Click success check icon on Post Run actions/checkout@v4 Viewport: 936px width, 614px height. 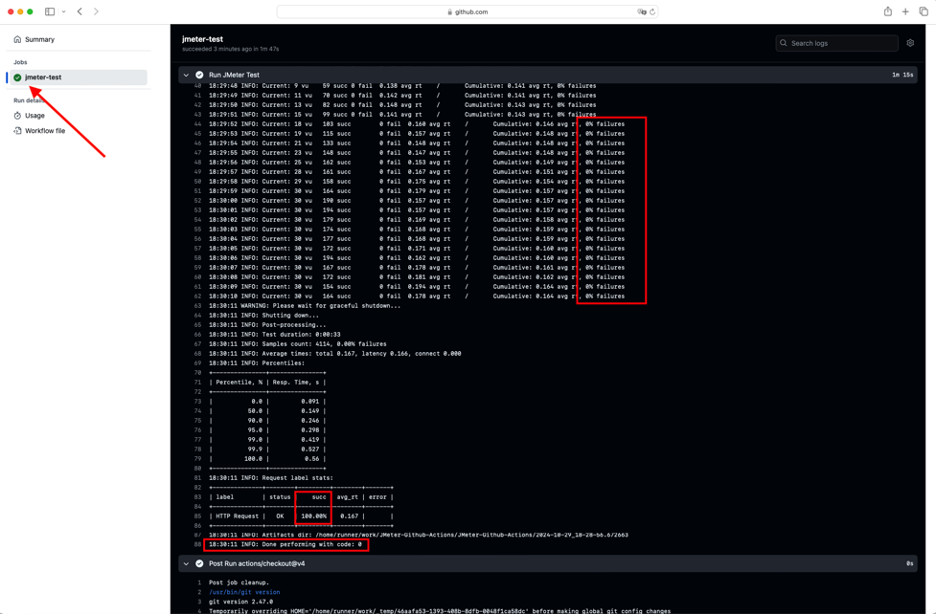pyautogui.click(x=199, y=563)
